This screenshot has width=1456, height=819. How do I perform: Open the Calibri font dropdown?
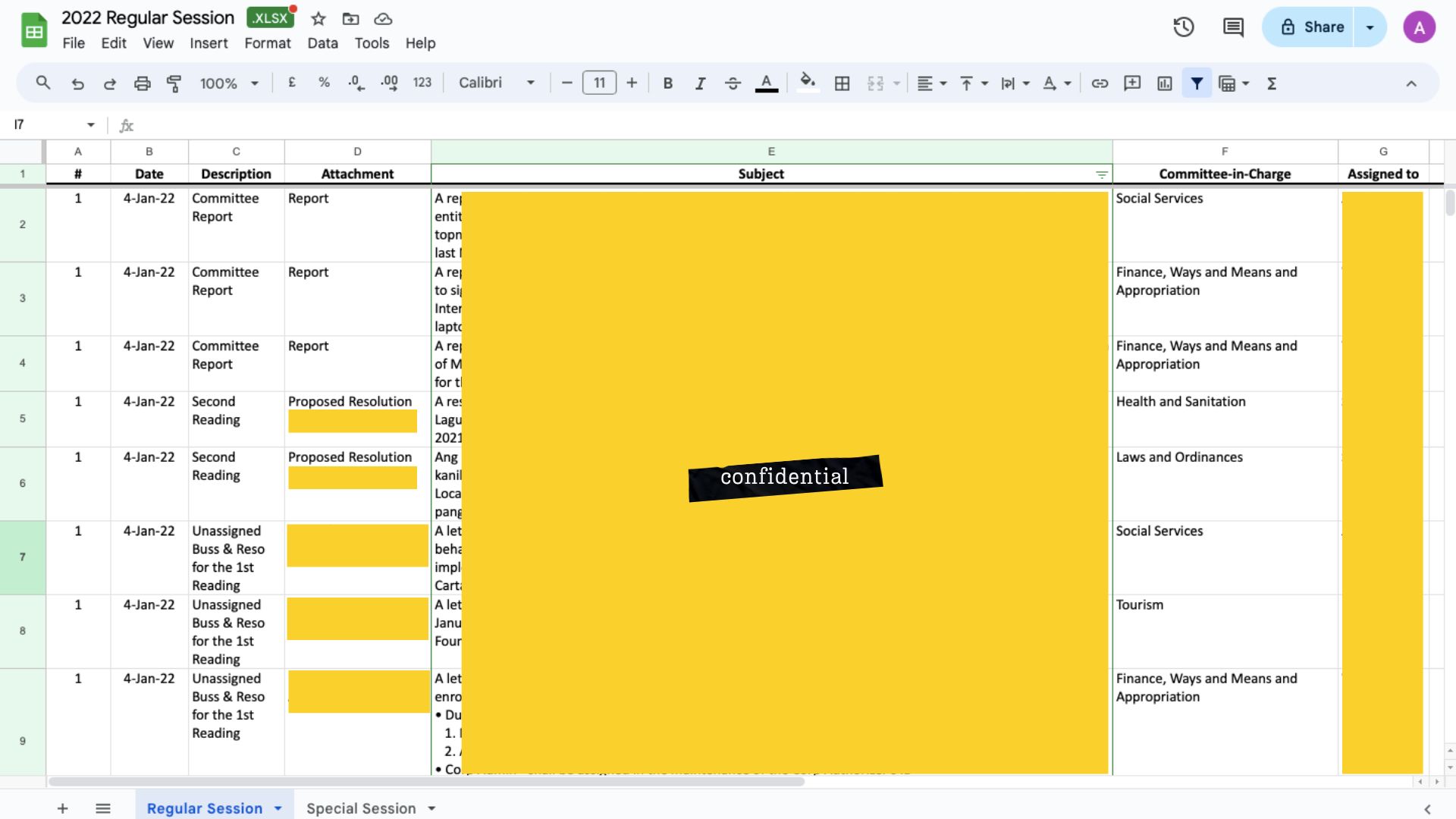tap(497, 83)
